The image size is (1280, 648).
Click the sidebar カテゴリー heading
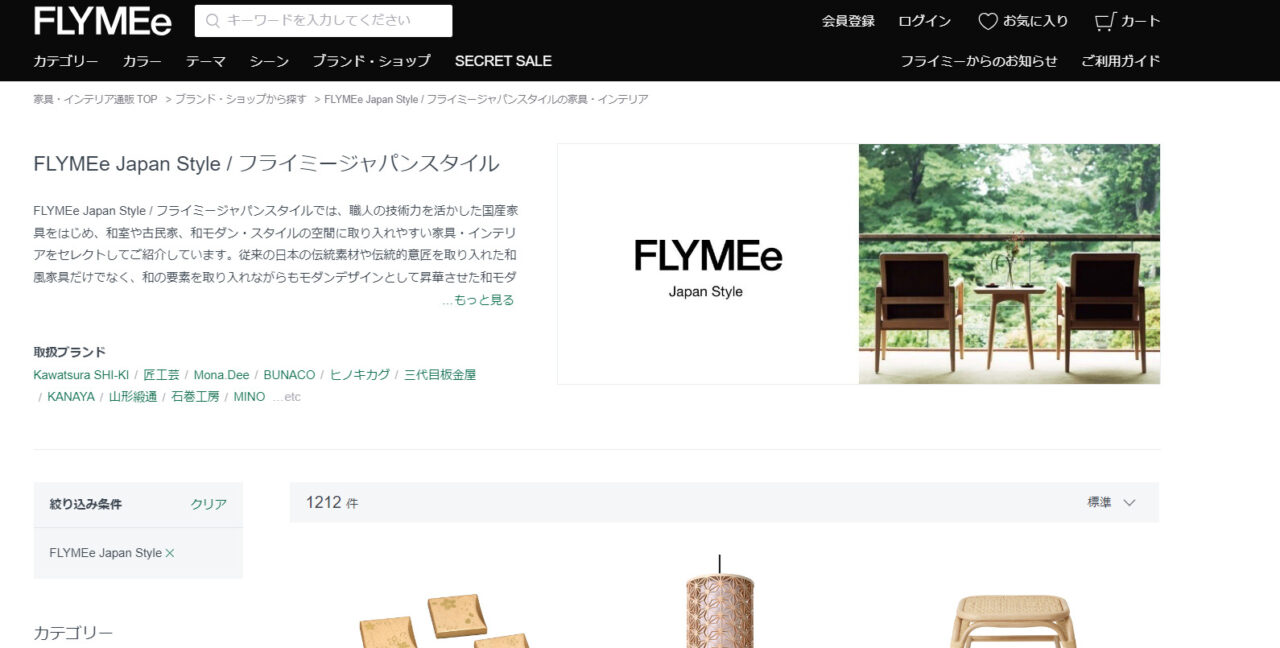73,633
